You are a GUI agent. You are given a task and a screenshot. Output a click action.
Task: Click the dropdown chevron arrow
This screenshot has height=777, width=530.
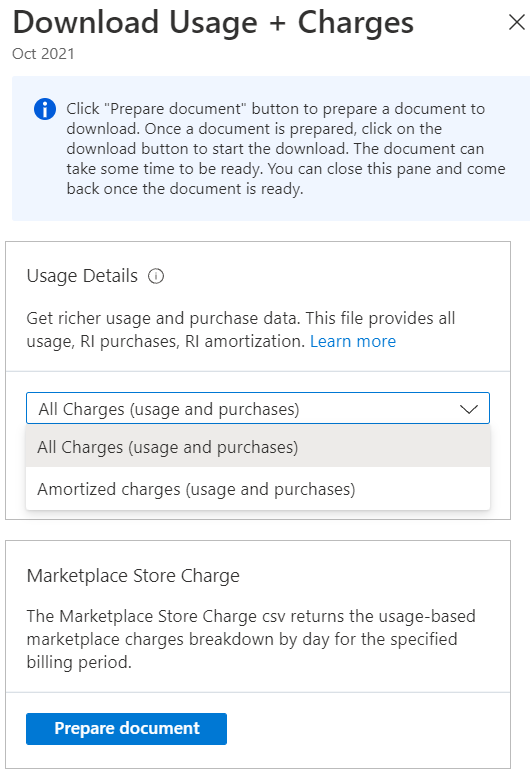coord(469,409)
